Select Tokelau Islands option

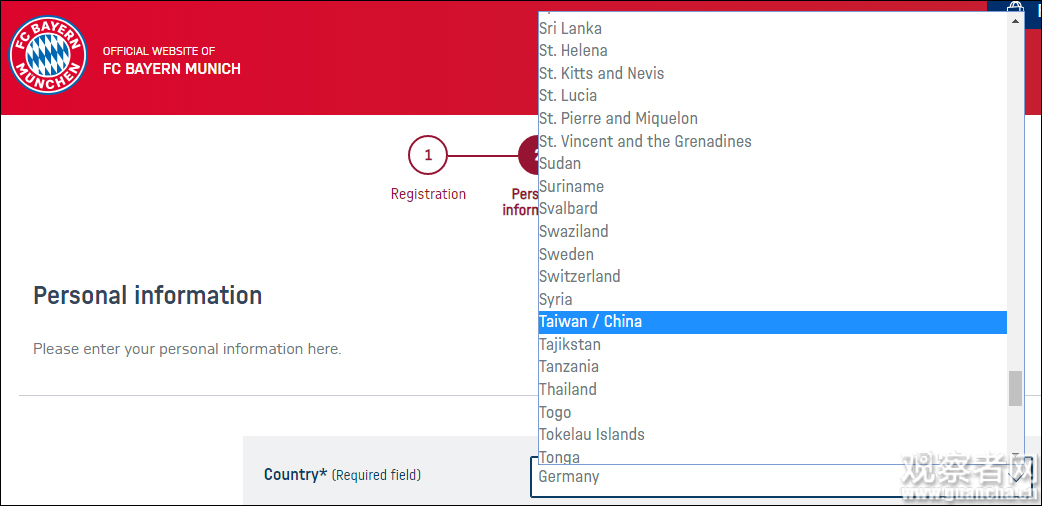[x=592, y=435]
